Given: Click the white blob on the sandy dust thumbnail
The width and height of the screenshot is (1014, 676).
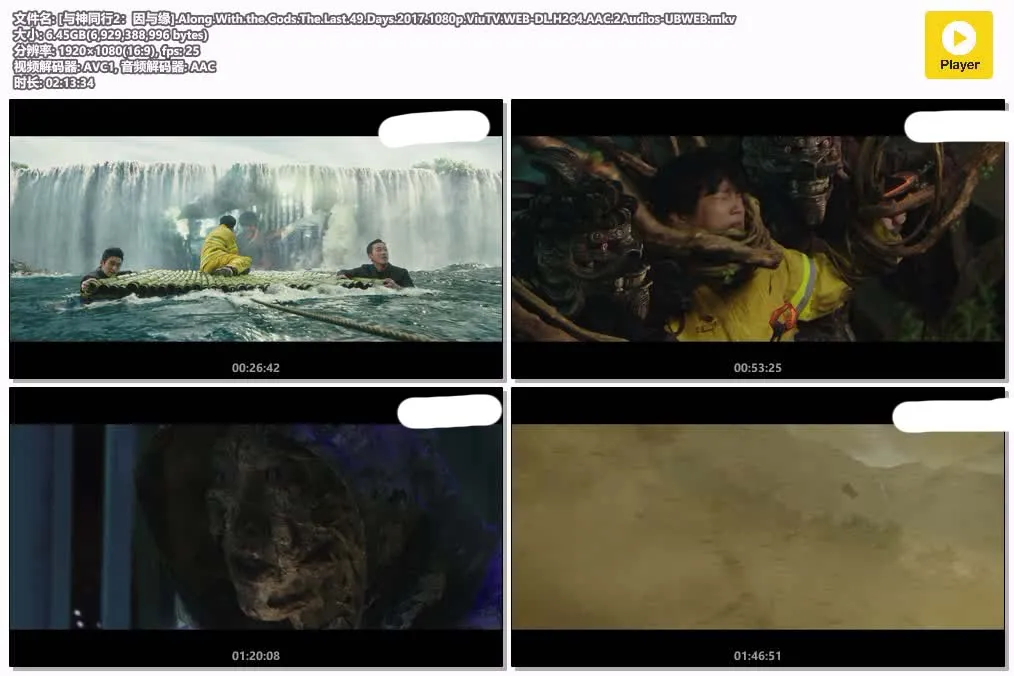Looking at the screenshot, I should click(x=951, y=416).
